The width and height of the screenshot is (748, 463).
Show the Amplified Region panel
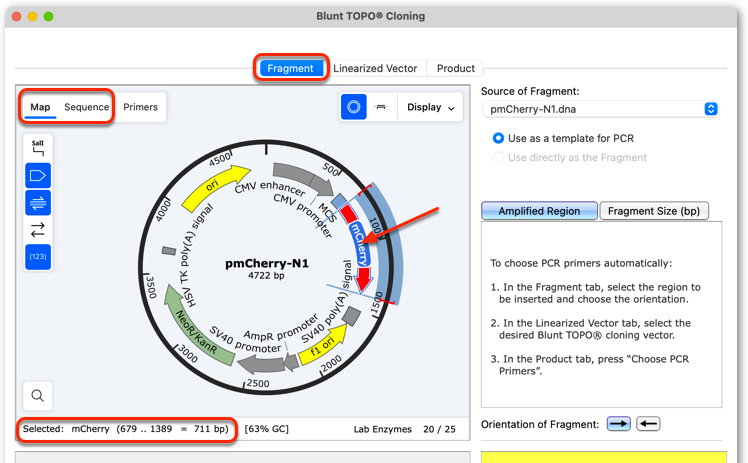click(539, 211)
